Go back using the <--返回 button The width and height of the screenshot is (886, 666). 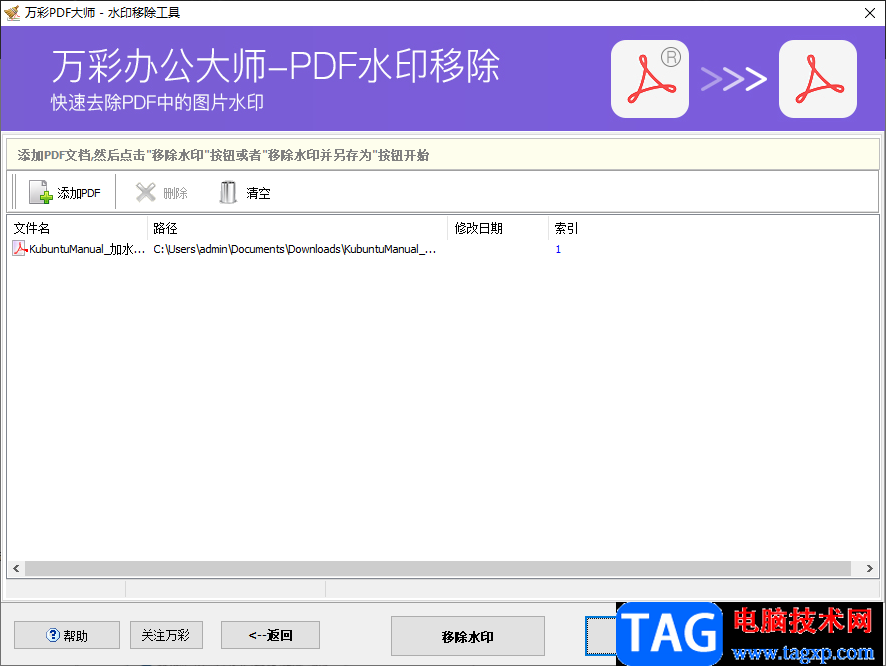(270, 635)
